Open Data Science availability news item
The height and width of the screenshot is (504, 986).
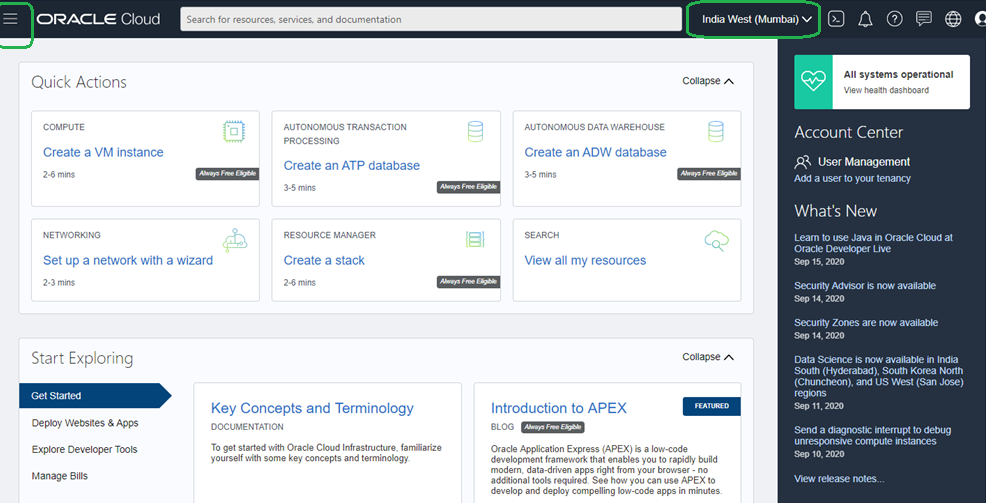pos(878,376)
